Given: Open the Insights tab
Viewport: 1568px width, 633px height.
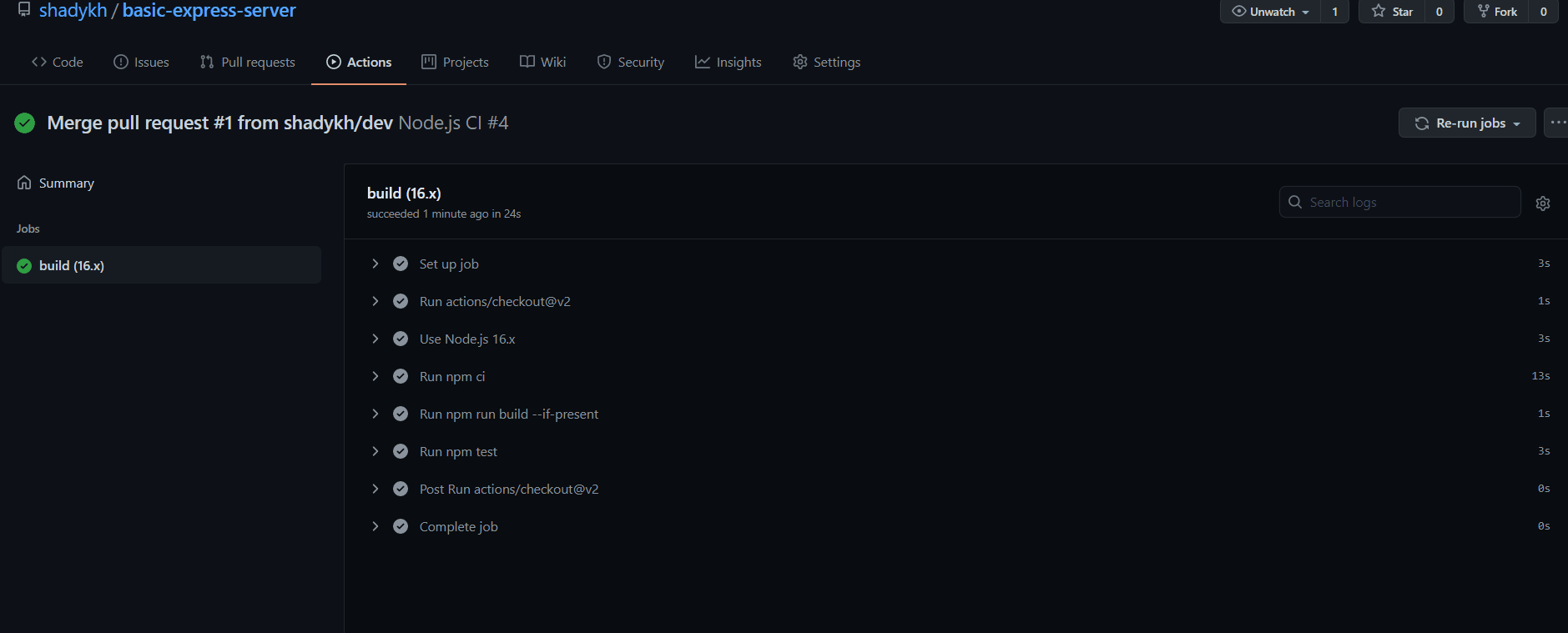Looking at the screenshot, I should (728, 62).
